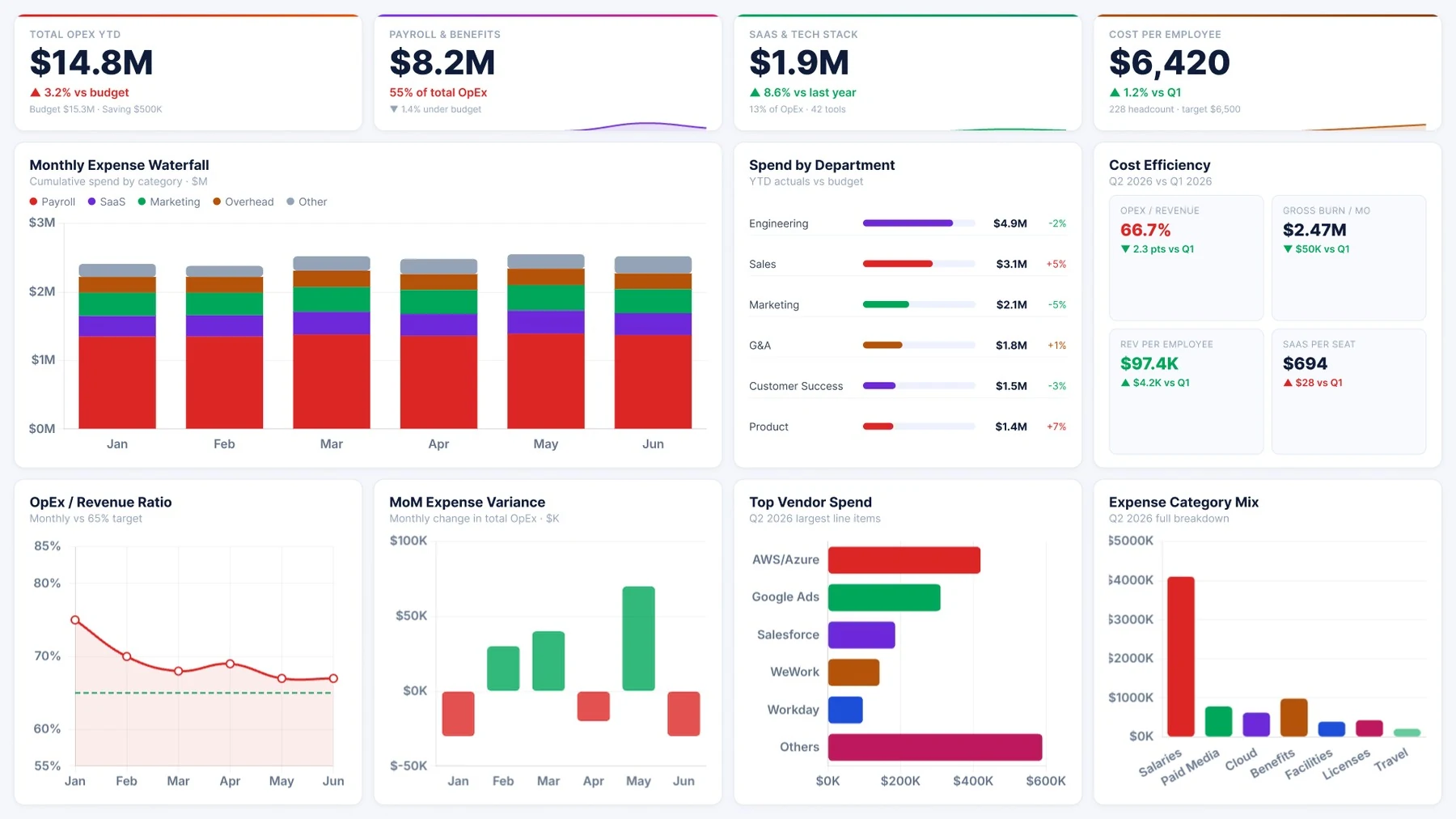This screenshot has width=1456, height=819.
Task: Open the SaaS Per Seat $694 tile
Action: pyautogui.click(x=1348, y=392)
